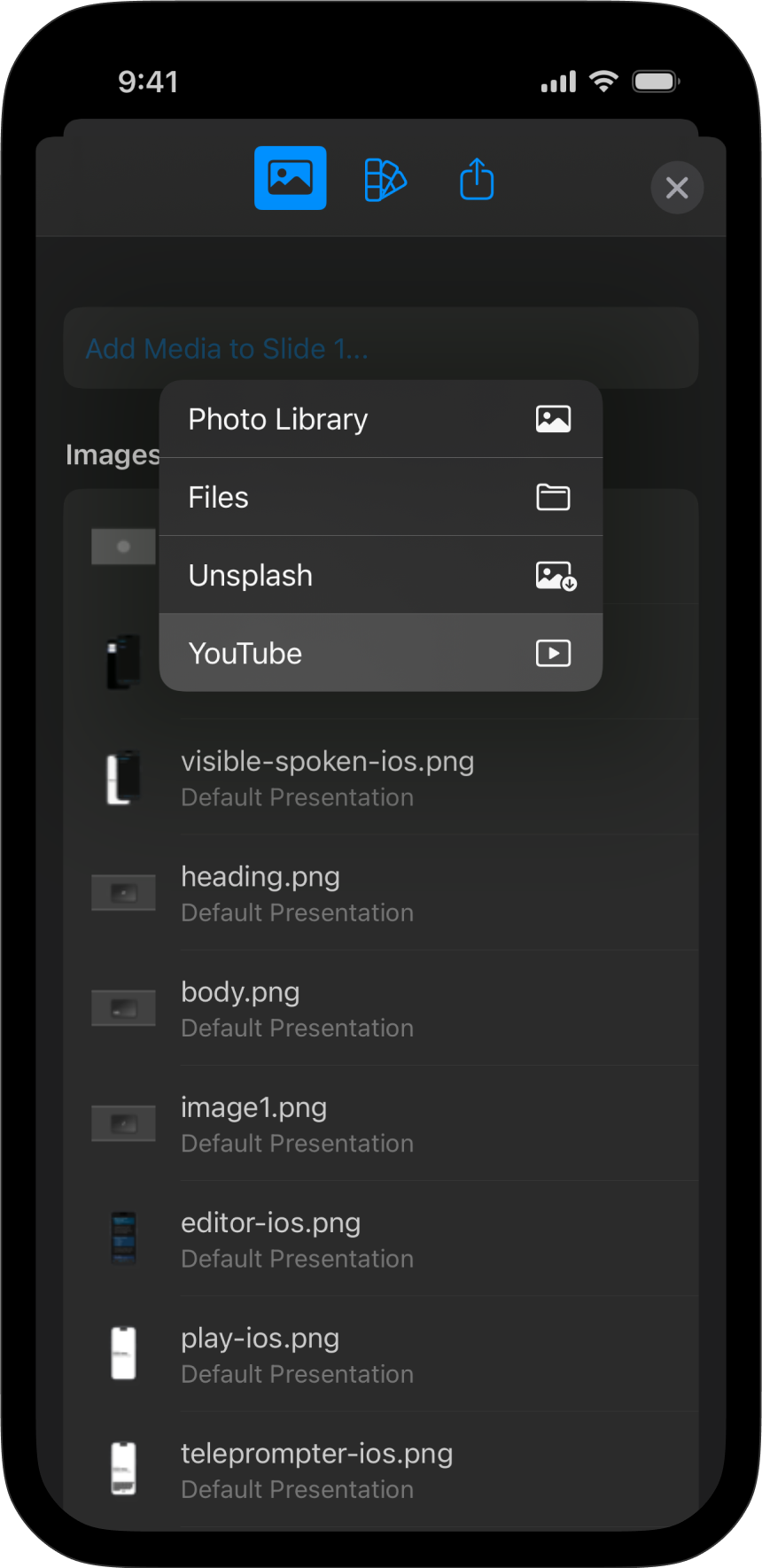The image size is (762, 1568).
Task: Choose Photo Library from menu
Action: point(278,419)
